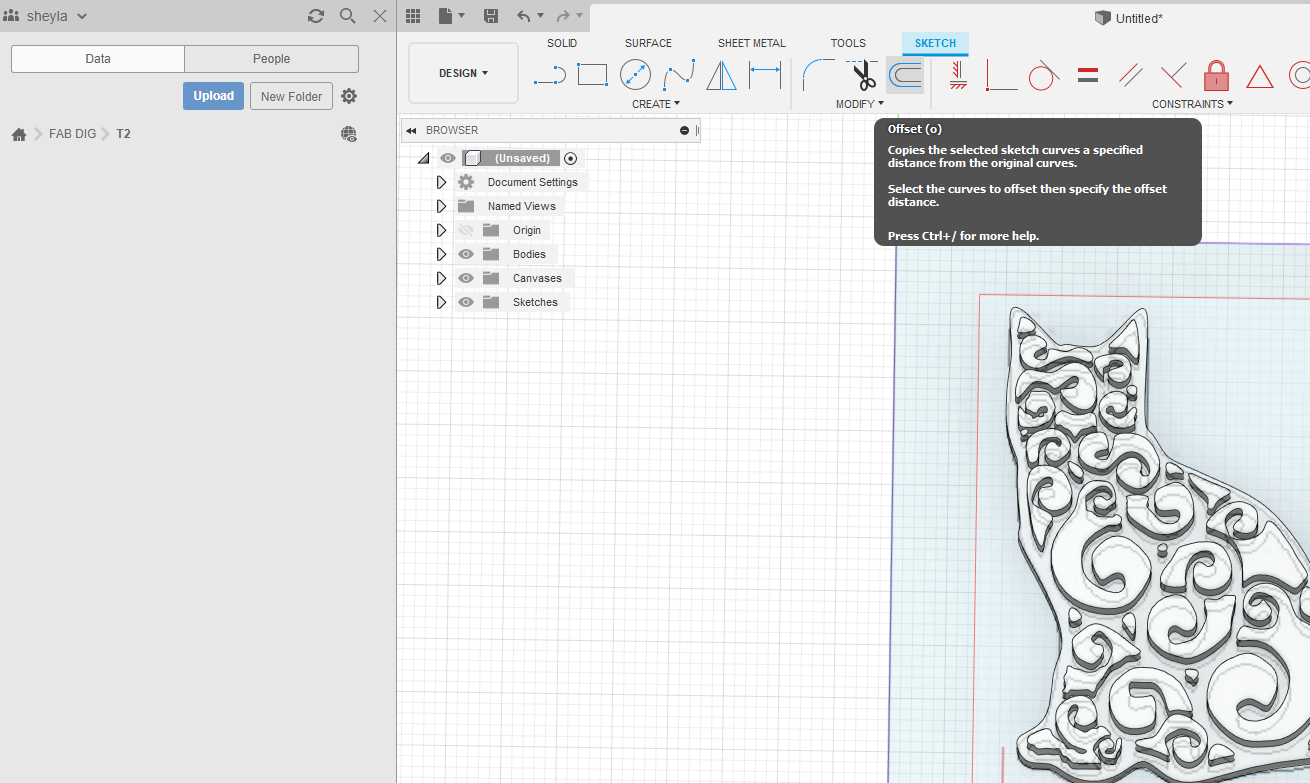Select the Circle sketch tool

click(635, 75)
